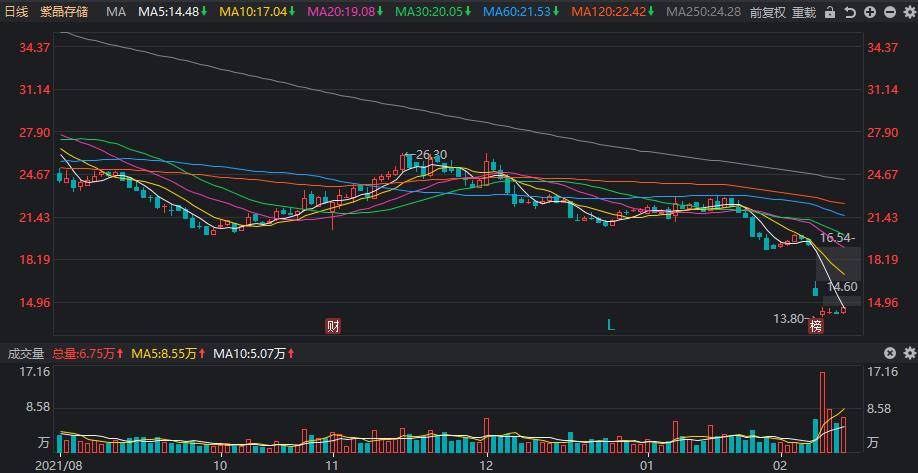This screenshot has width=918, height=473.
Task: Click the lock icon in chart toolbar
Action: 830,12
